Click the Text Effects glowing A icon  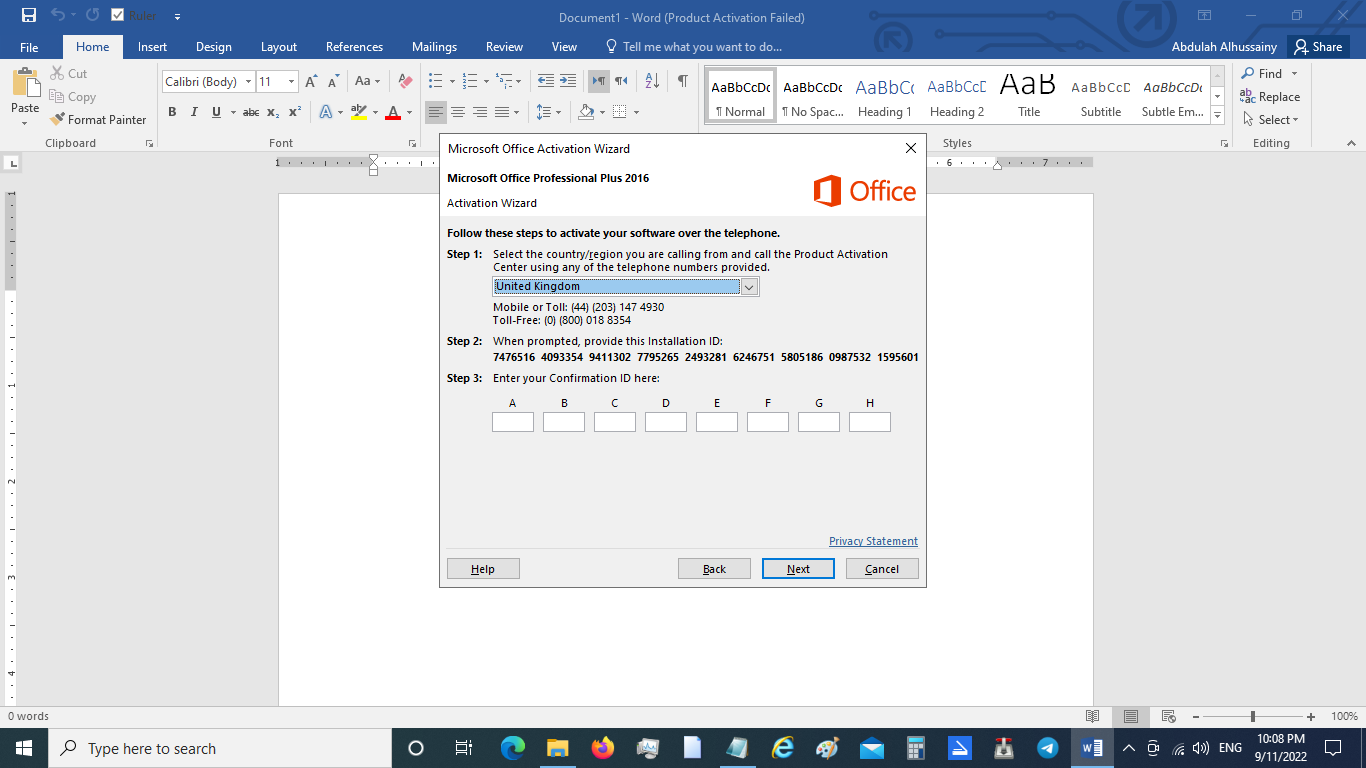(x=326, y=112)
